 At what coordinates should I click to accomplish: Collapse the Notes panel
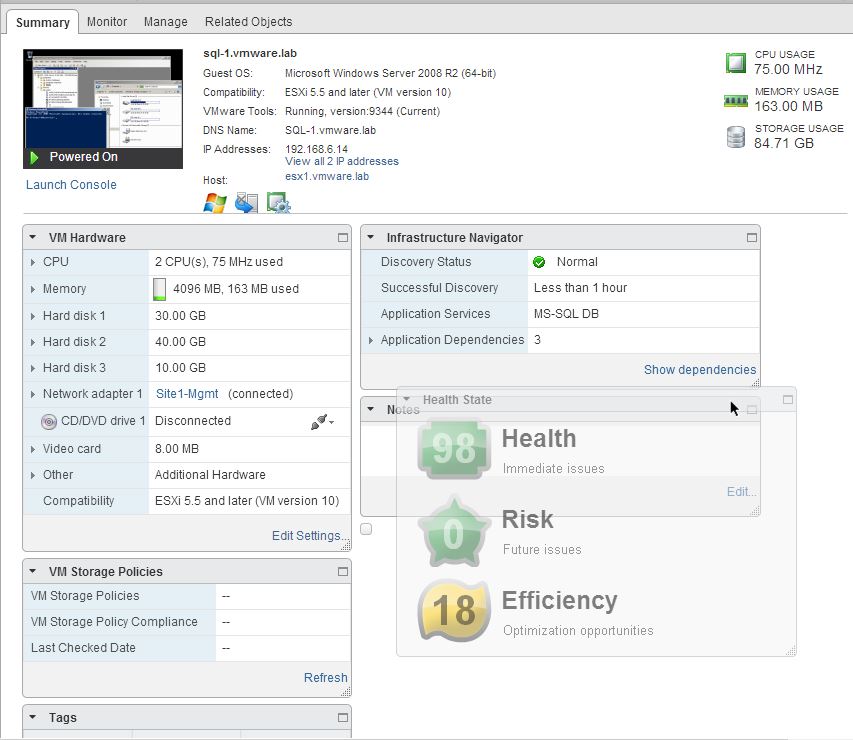pos(370,409)
